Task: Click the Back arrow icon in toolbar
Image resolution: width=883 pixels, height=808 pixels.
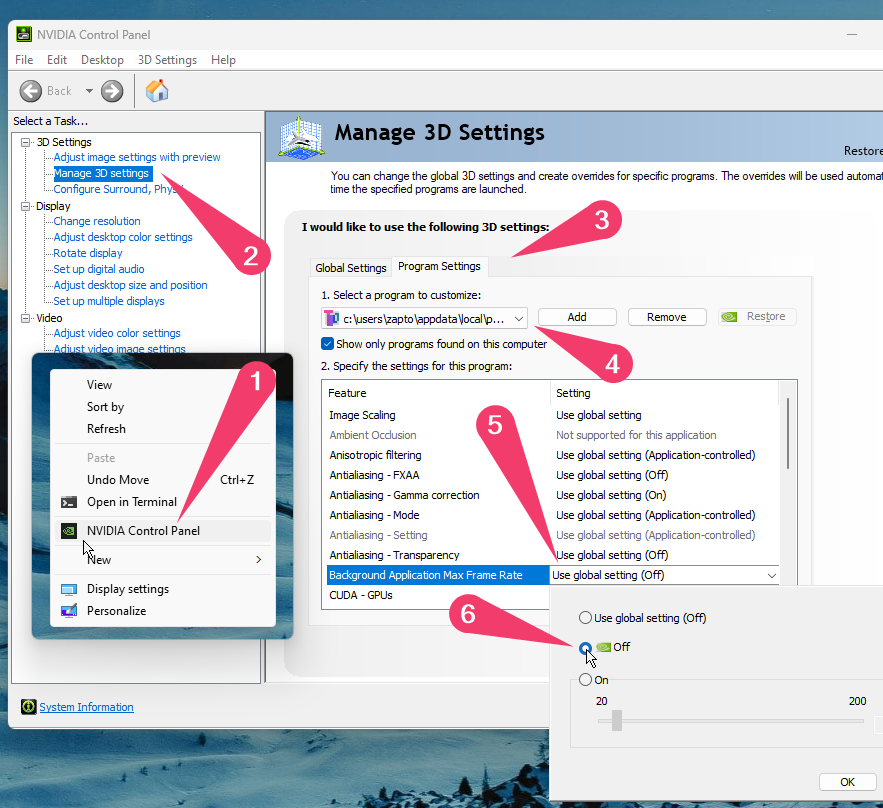Action: click(30, 91)
